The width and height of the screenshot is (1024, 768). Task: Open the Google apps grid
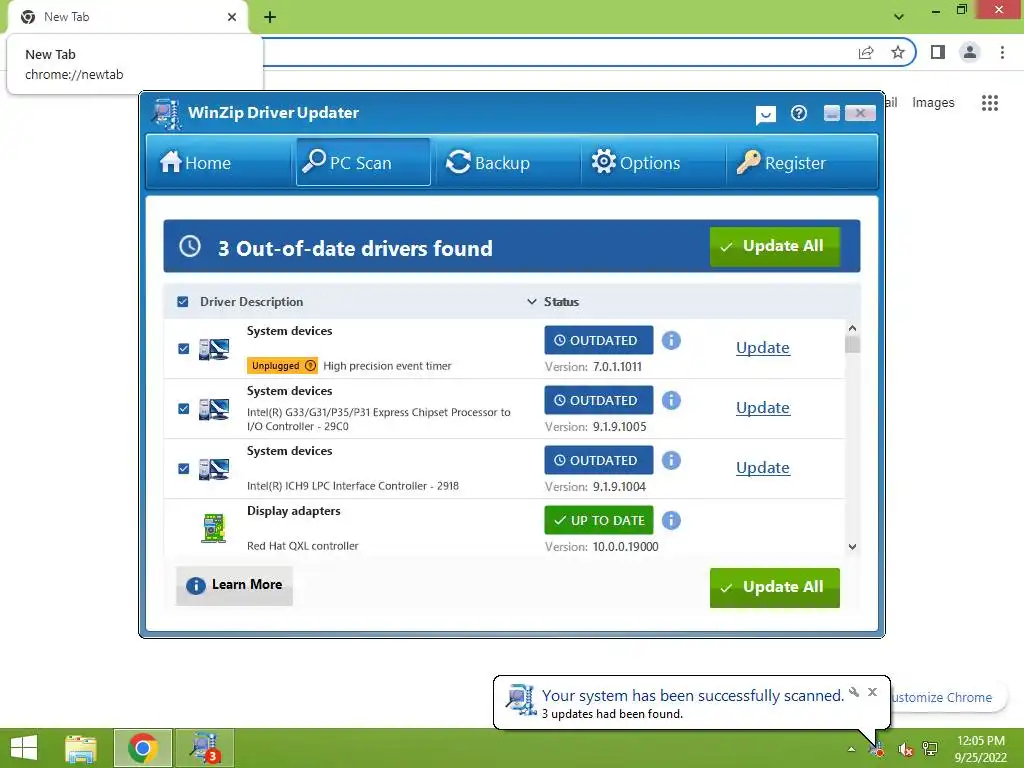990,103
